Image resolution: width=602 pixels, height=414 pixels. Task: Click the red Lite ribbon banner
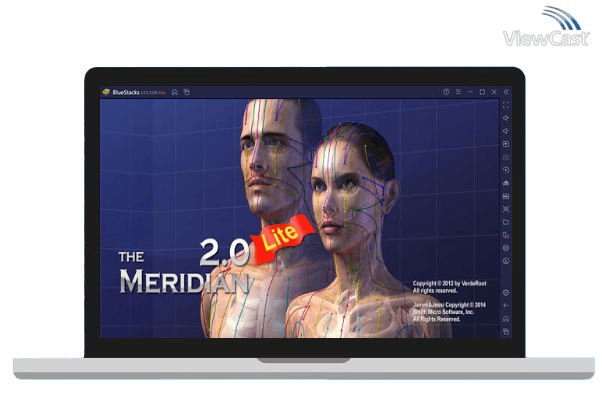tap(283, 238)
